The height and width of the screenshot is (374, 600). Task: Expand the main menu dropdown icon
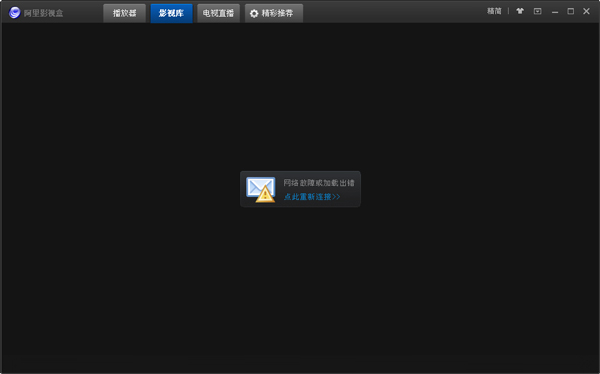(x=538, y=11)
